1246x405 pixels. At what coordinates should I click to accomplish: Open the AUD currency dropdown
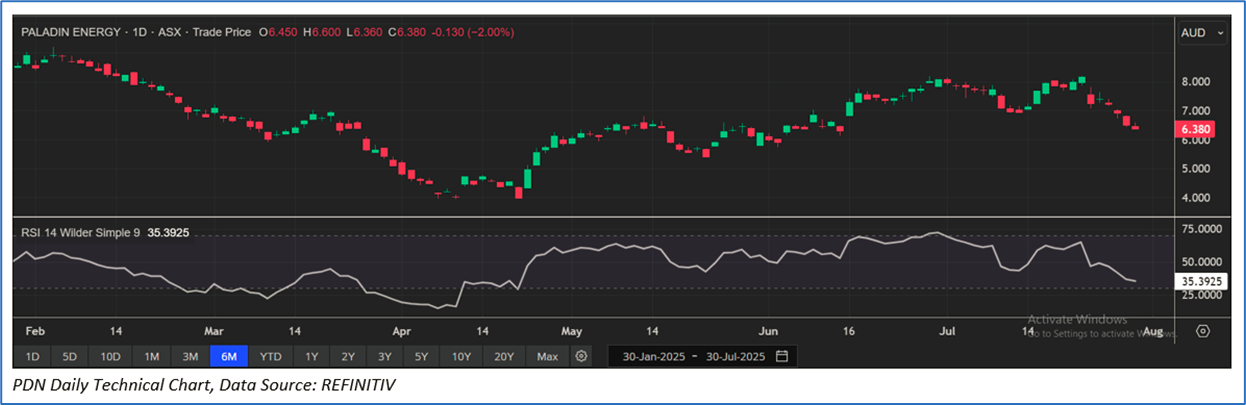pos(1202,33)
